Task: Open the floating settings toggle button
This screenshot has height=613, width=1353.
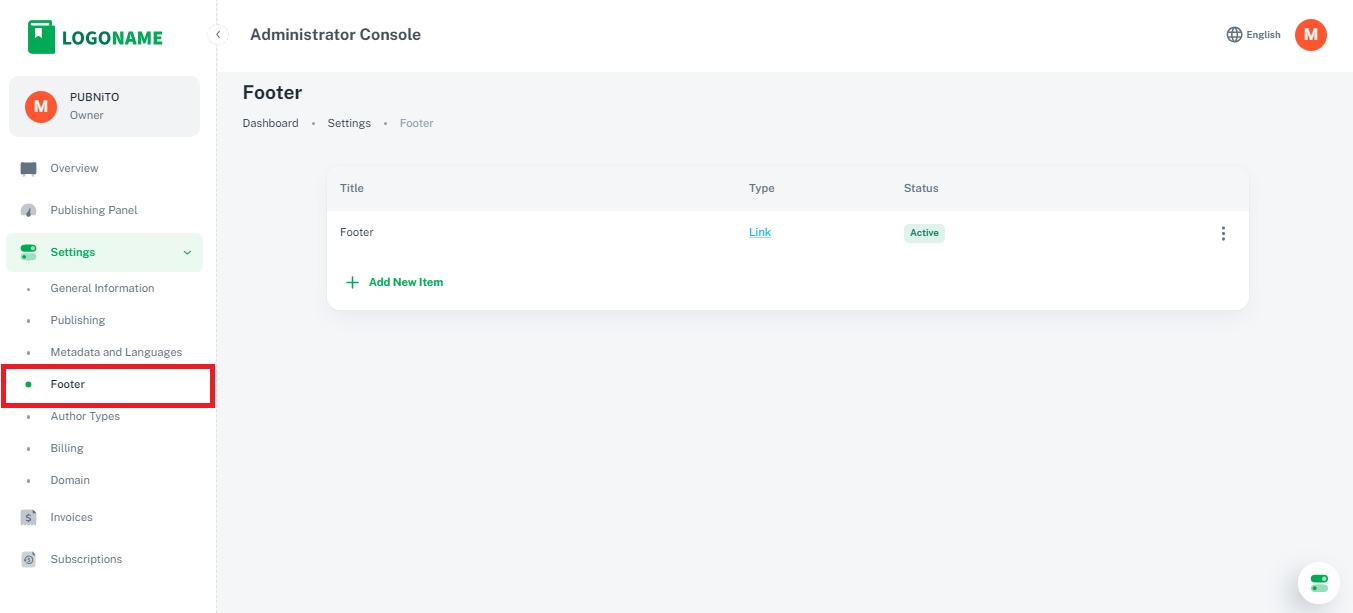Action: (1319, 583)
